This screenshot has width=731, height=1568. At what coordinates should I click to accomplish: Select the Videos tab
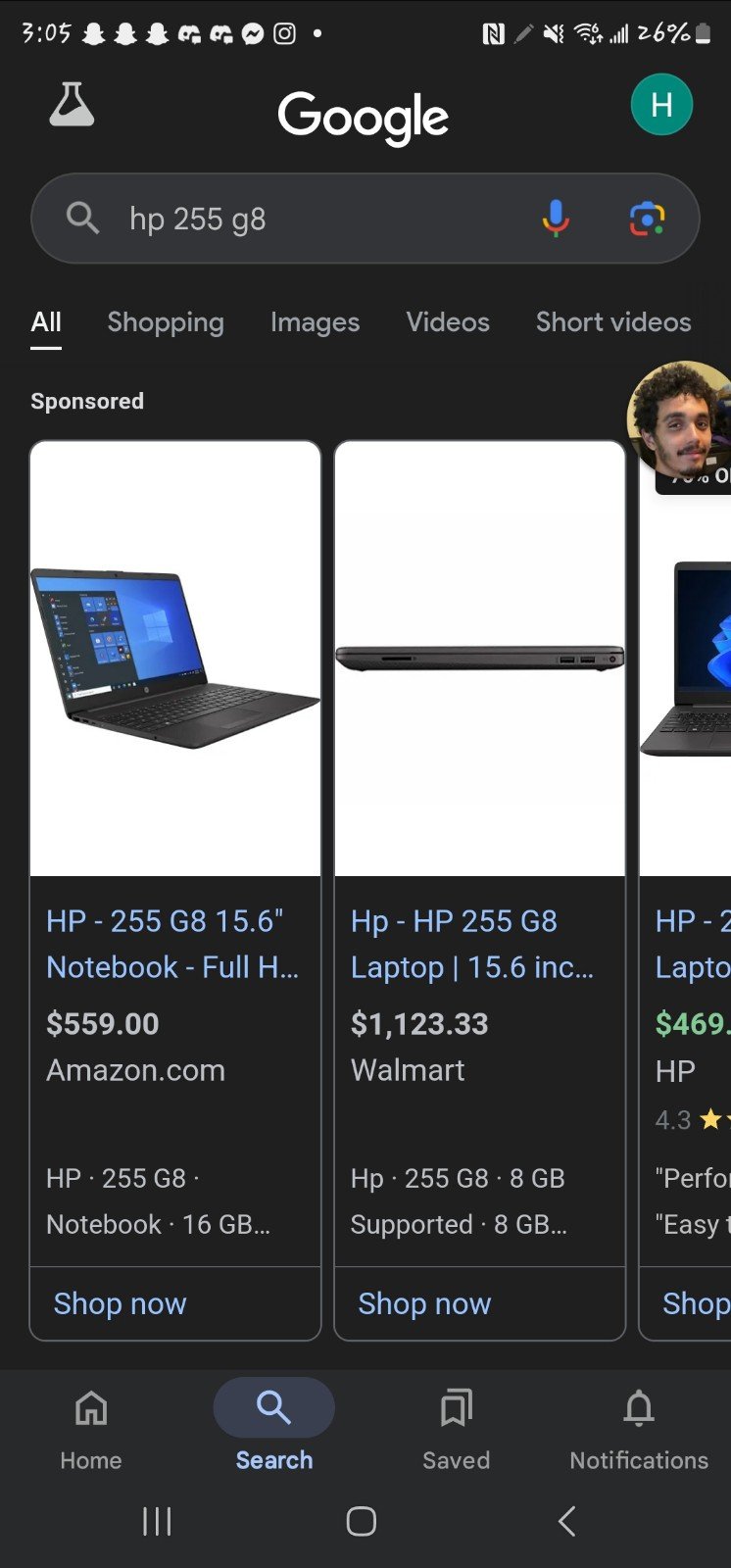(448, 322)
